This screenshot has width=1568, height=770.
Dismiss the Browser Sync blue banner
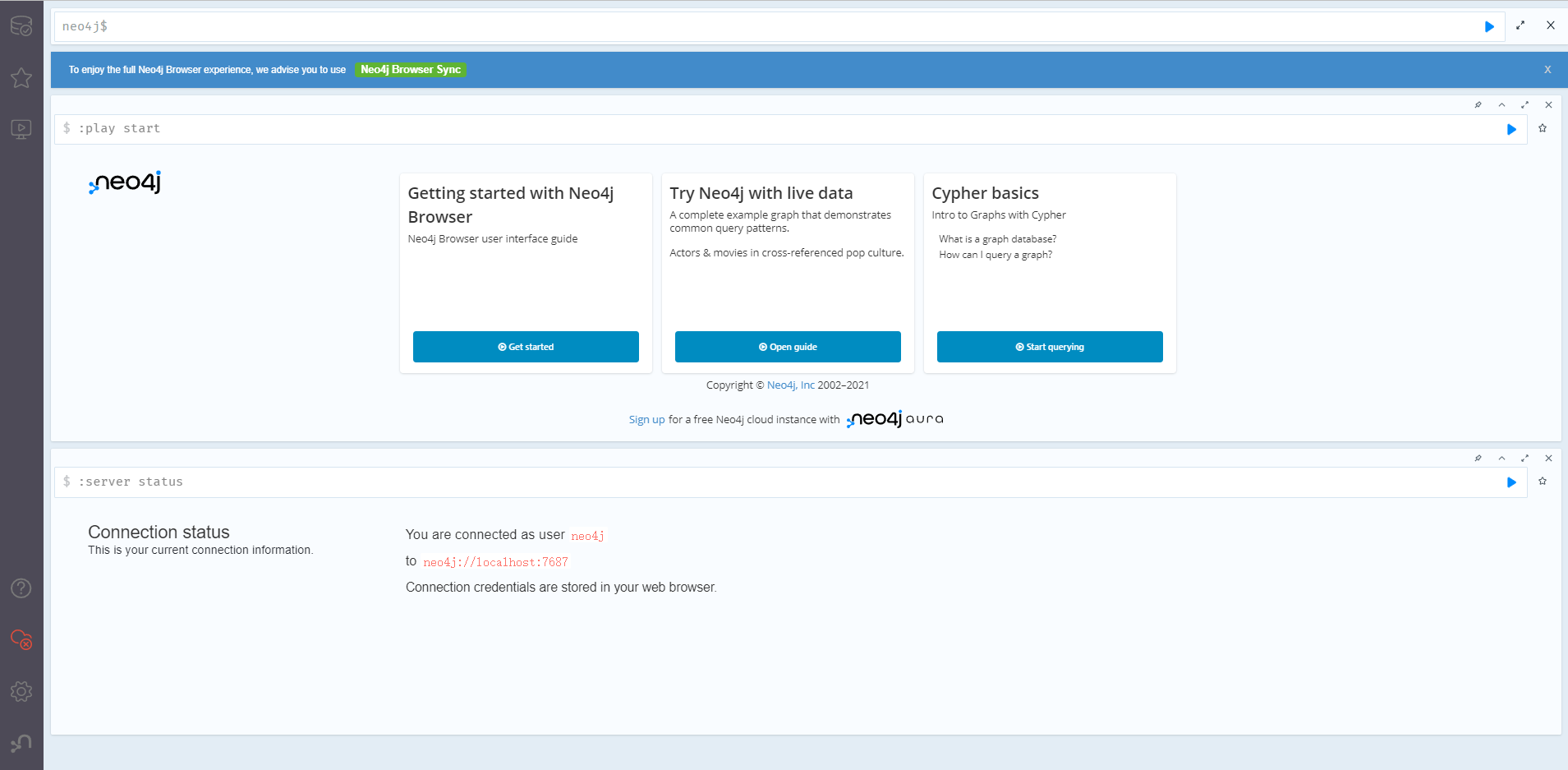click(1547, 70)
